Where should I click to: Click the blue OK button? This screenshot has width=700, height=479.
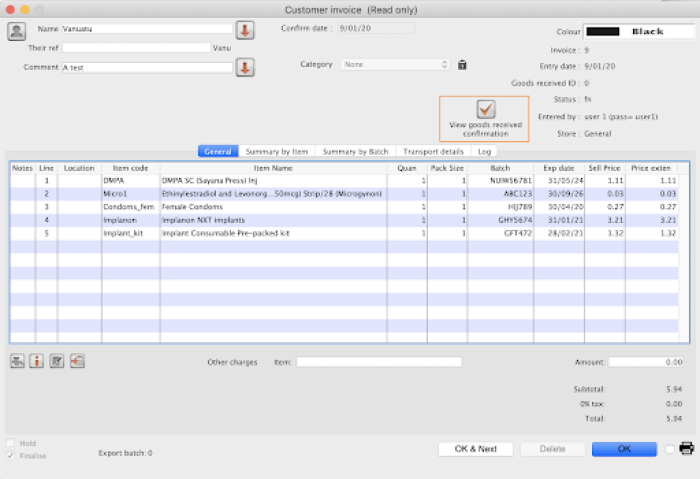(624, 449)
